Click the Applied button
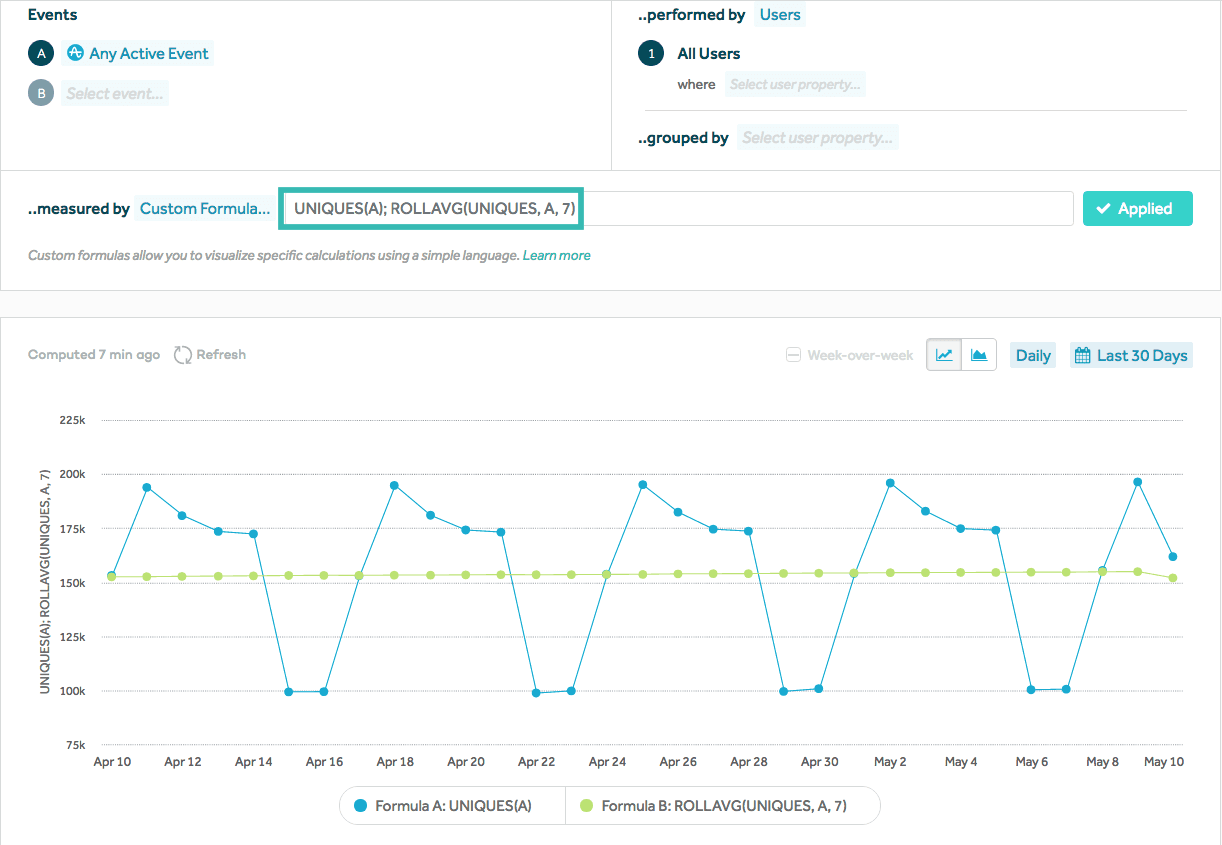The image size is (1222, 845). click(1137, 209)
